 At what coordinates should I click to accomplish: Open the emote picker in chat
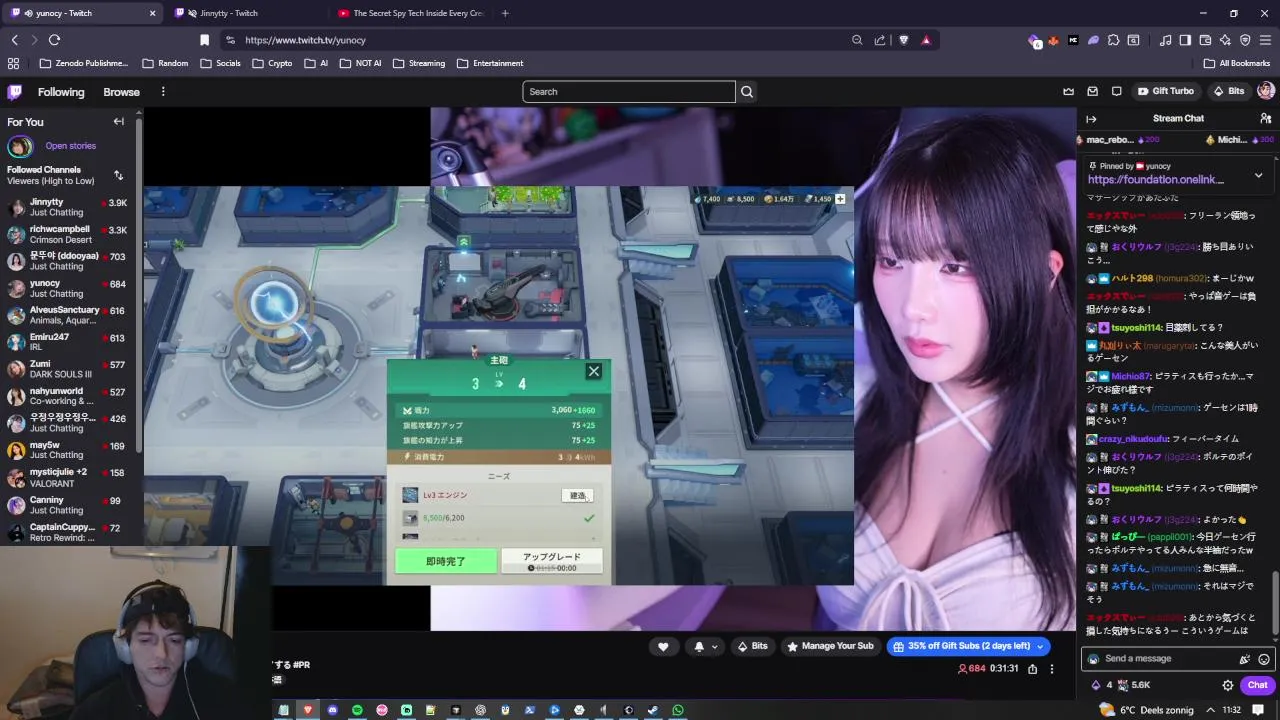[x=1264, y=659]
